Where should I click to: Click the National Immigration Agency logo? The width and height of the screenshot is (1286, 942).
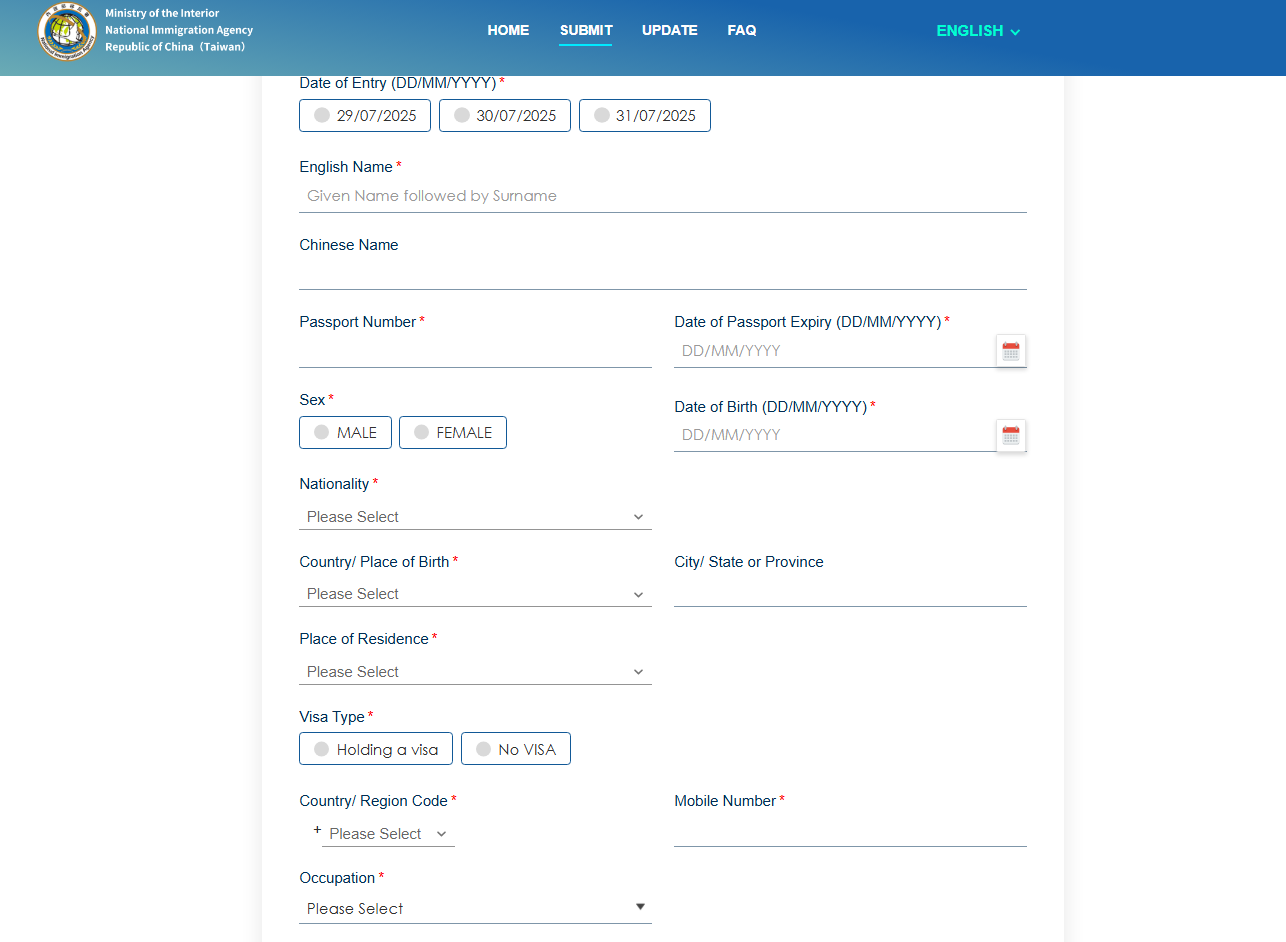point(67,31)
